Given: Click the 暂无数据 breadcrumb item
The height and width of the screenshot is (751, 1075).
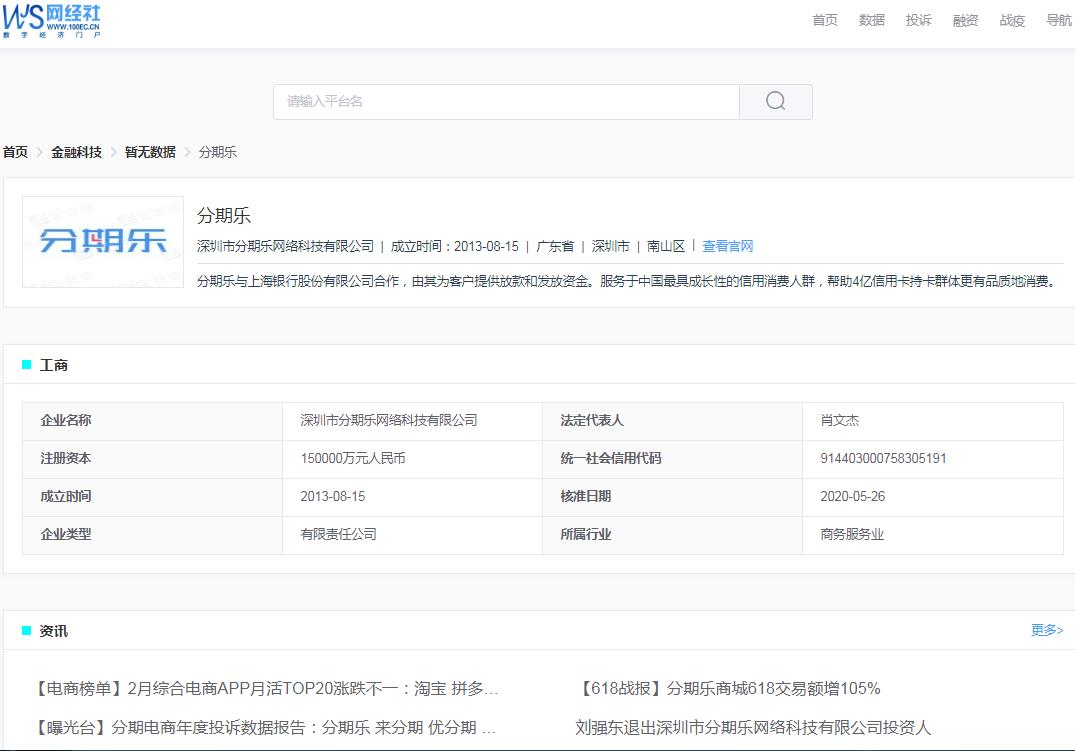Looking at the screenshot, I should (x=148, y=152).
